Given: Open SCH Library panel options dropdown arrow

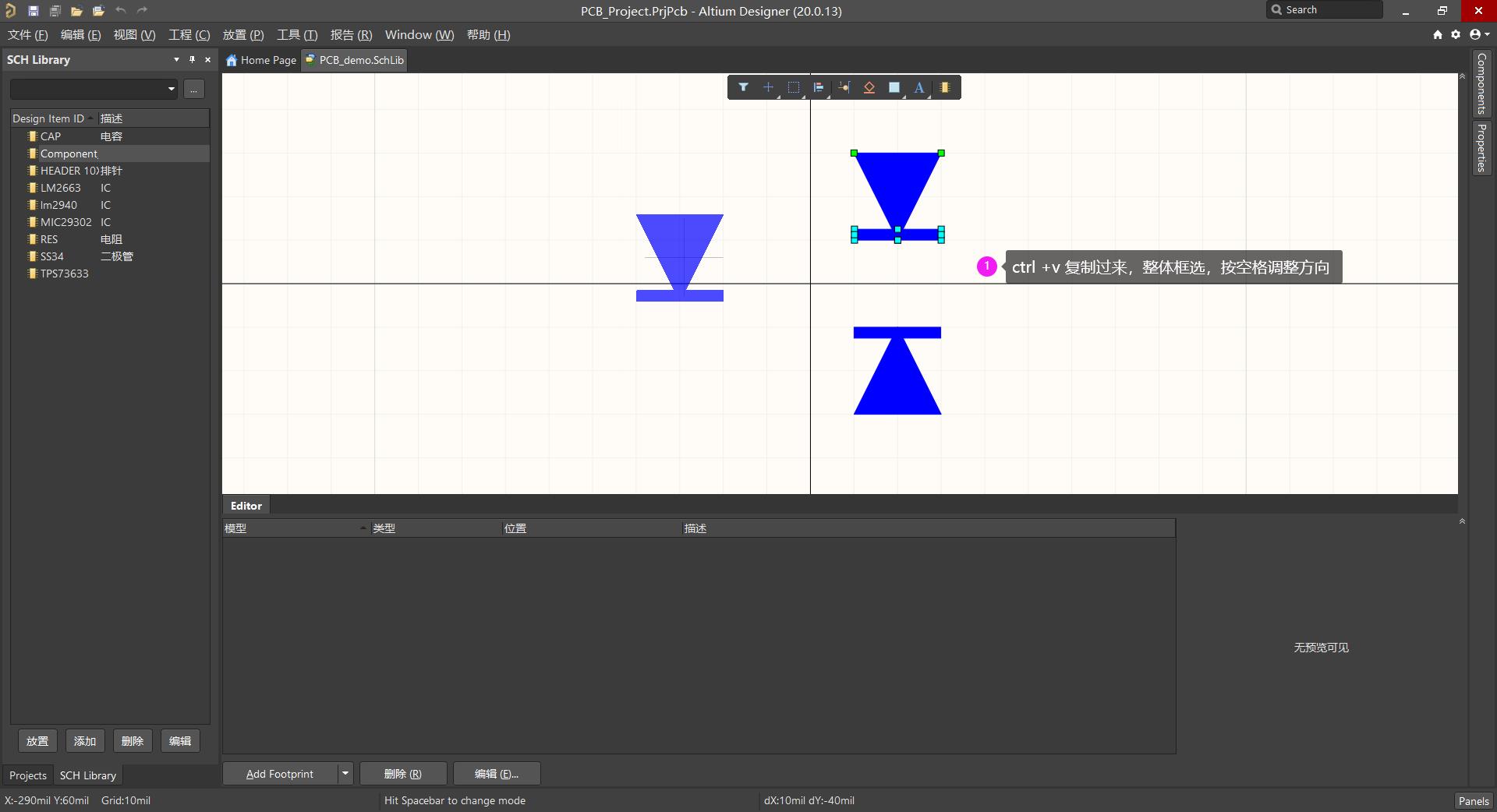Looking at the screenshot, I should coord(176,59).
